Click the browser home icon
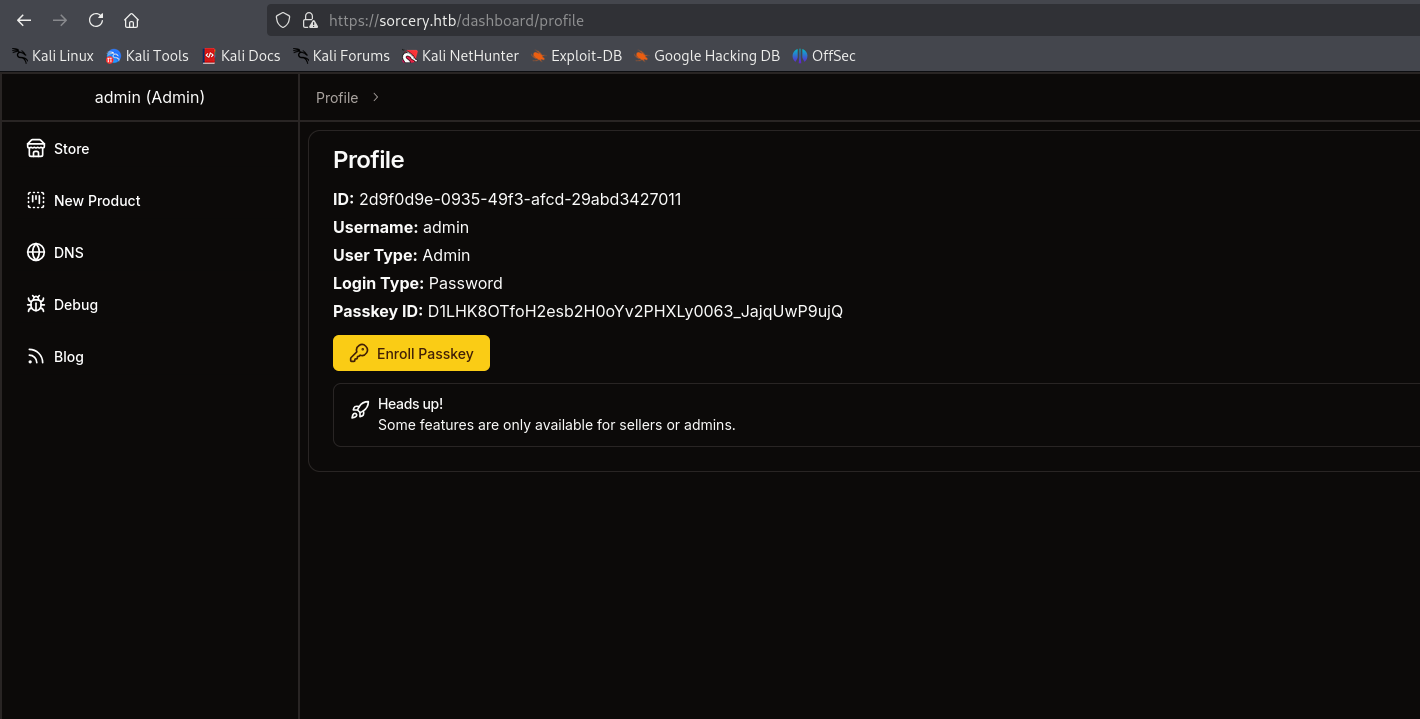 [x=131, y=20]
